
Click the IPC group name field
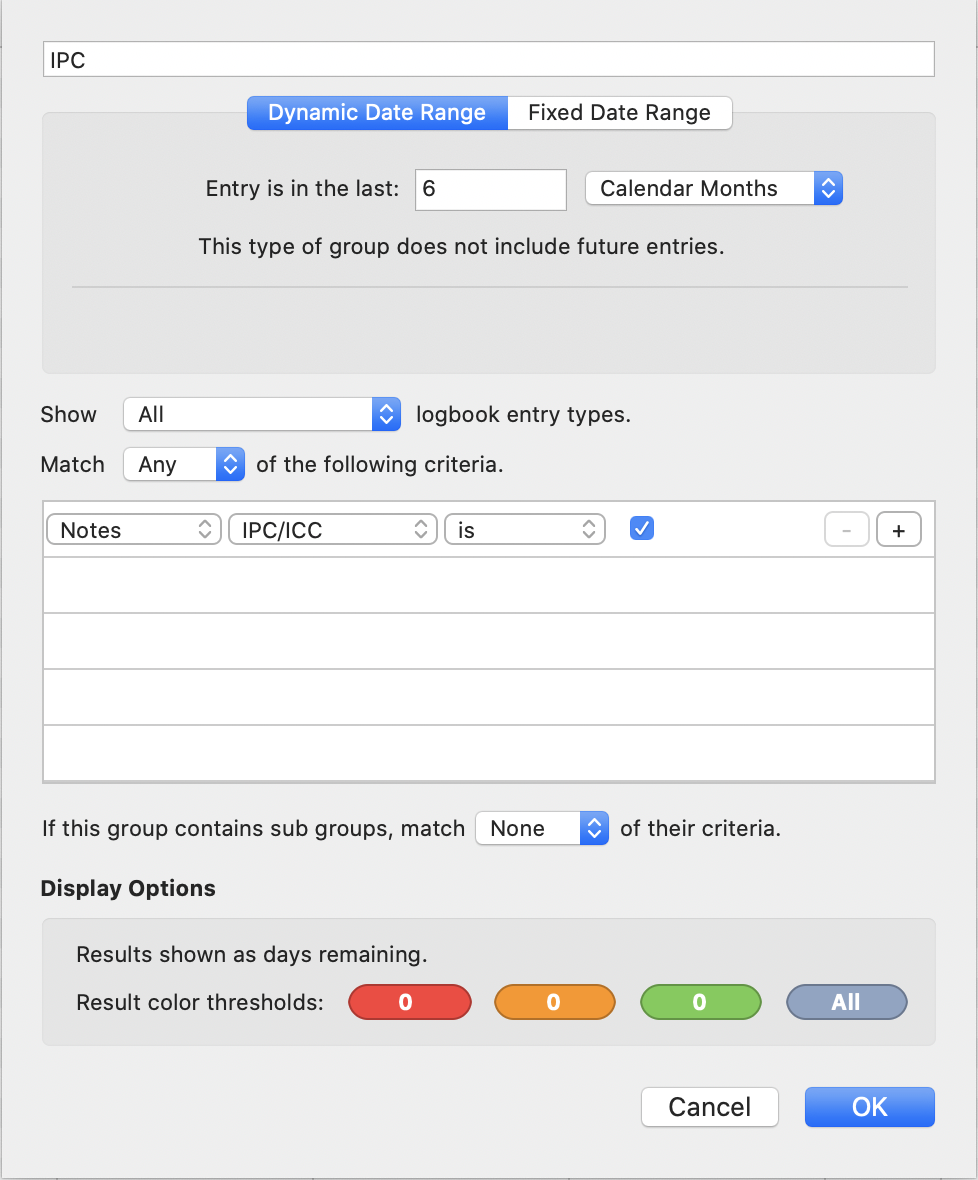point(489,59)
